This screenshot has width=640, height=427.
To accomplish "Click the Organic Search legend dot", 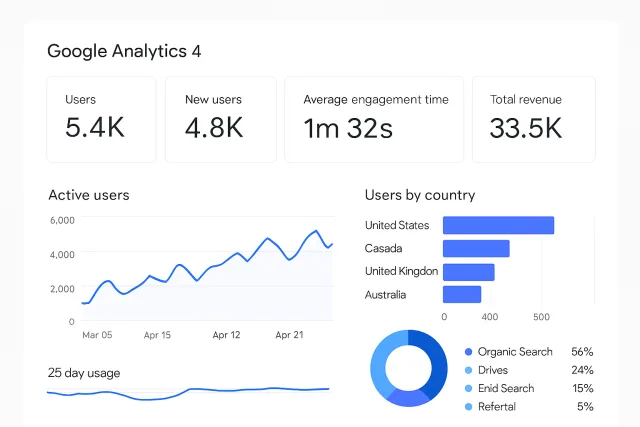I will click(469, 352).
